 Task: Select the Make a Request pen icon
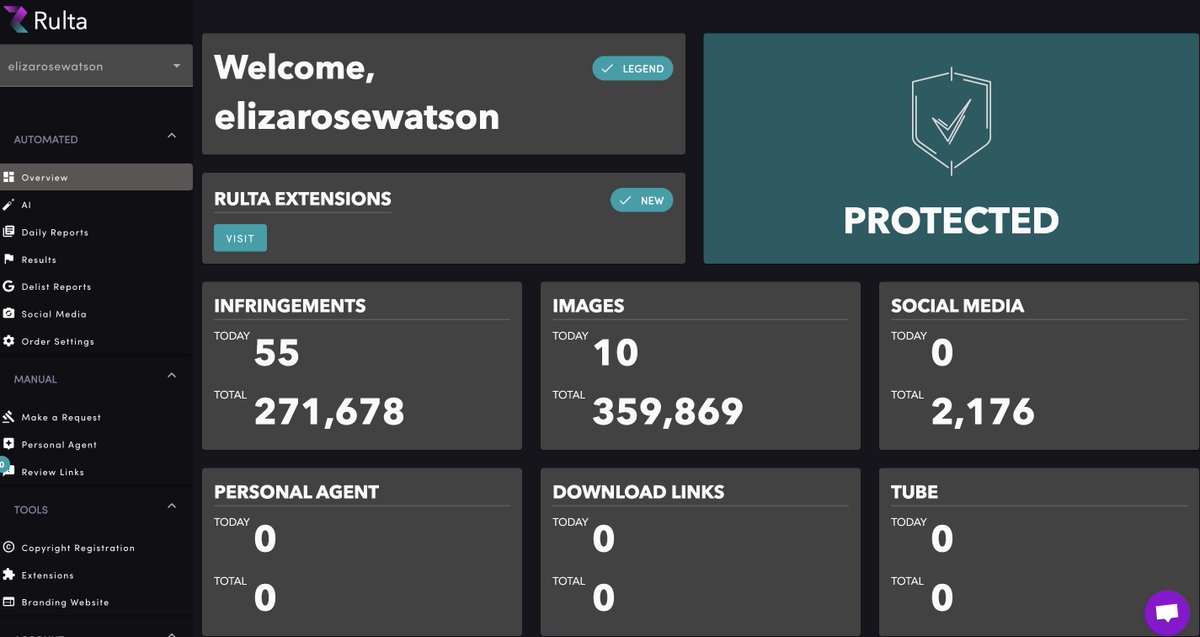pos(9,417)
